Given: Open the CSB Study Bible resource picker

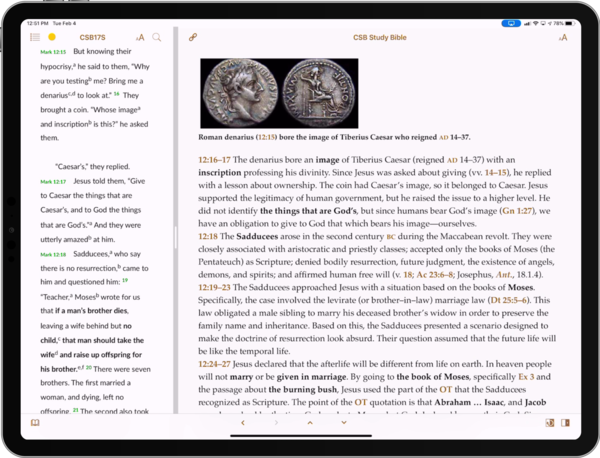Looking at the screenshot, I should click(x=380, y=37).
